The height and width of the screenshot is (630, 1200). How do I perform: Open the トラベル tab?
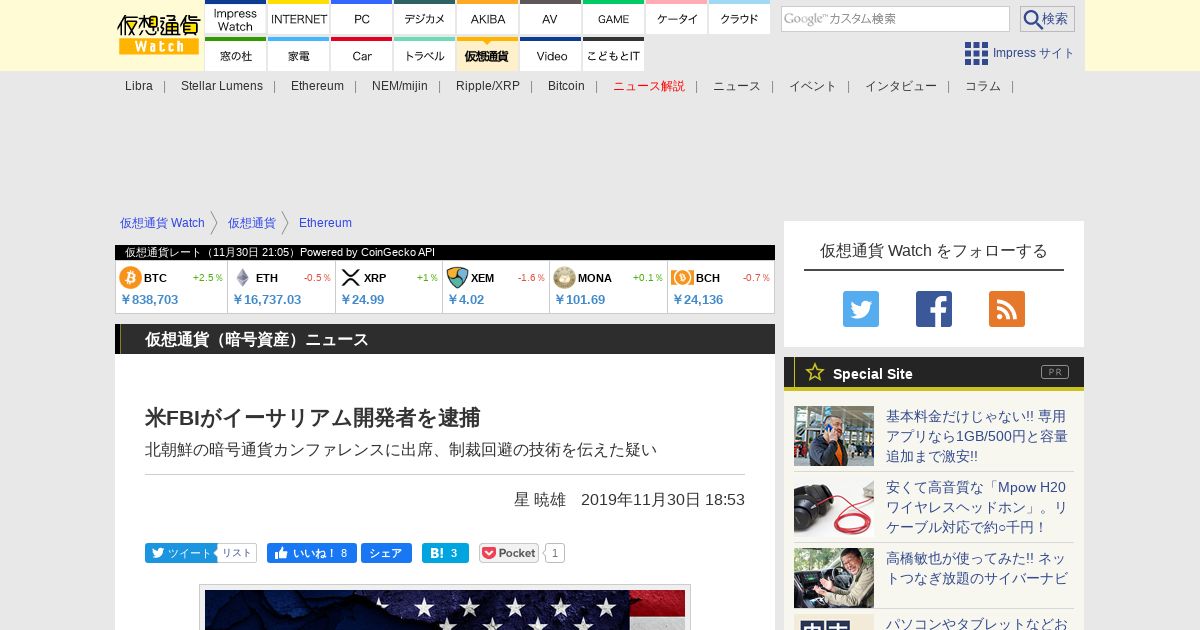point(424,55)
